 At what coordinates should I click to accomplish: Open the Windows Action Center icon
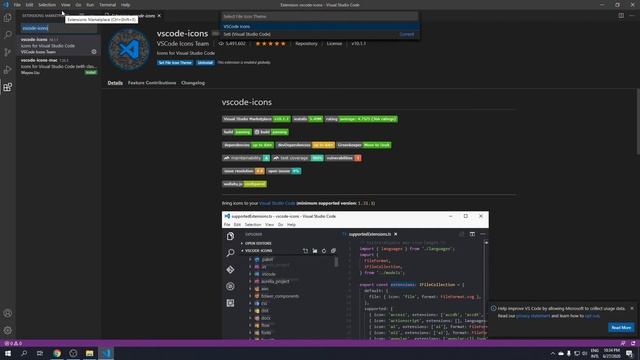pos(630,353)
